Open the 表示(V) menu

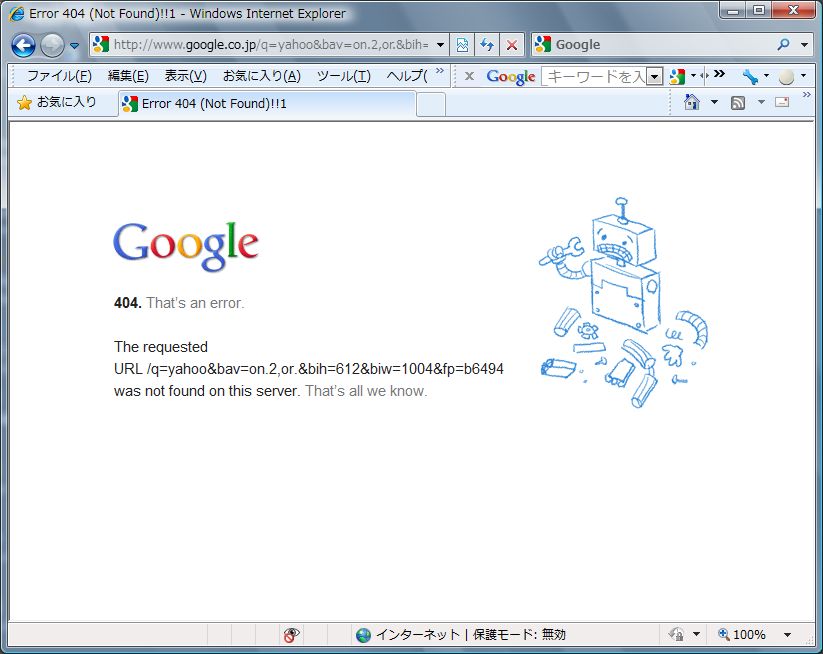coord(185,77)
